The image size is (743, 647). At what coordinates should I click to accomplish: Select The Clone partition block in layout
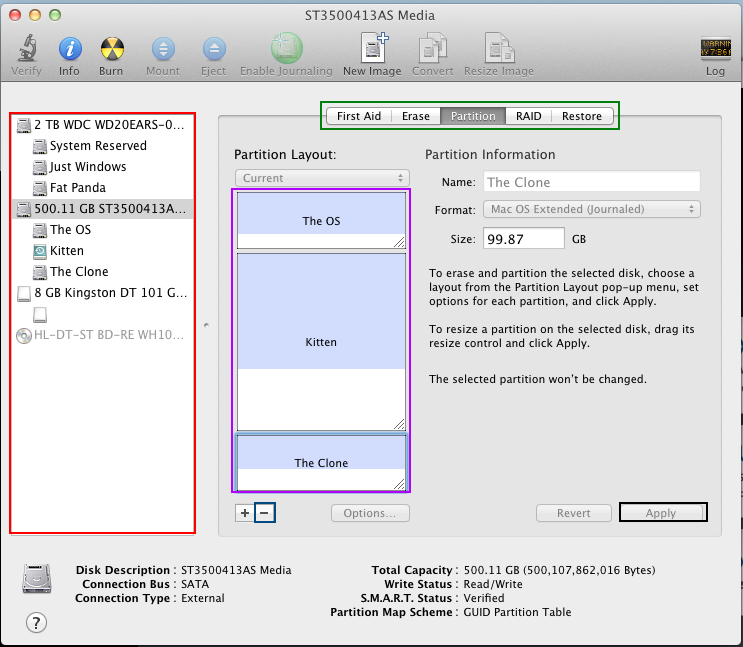(x=321, y=463)
